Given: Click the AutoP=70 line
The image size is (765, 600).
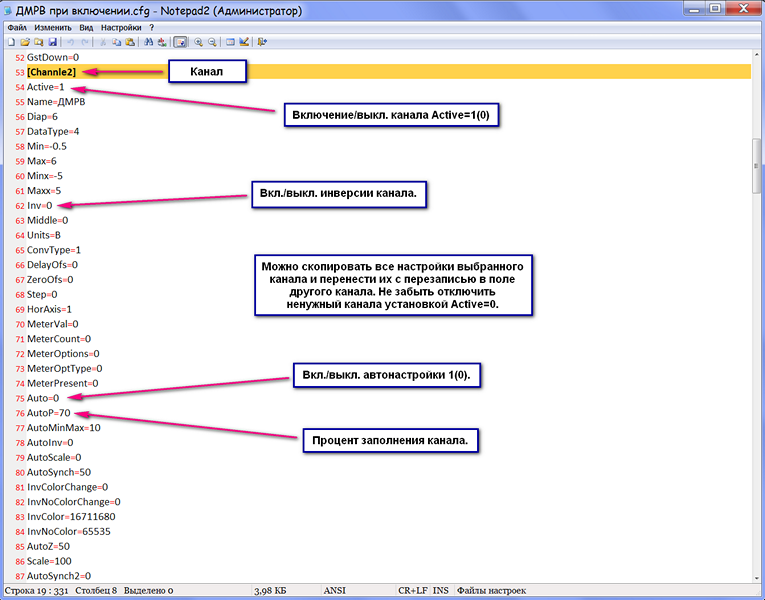Looking at the screenshot, I should 49,413.
